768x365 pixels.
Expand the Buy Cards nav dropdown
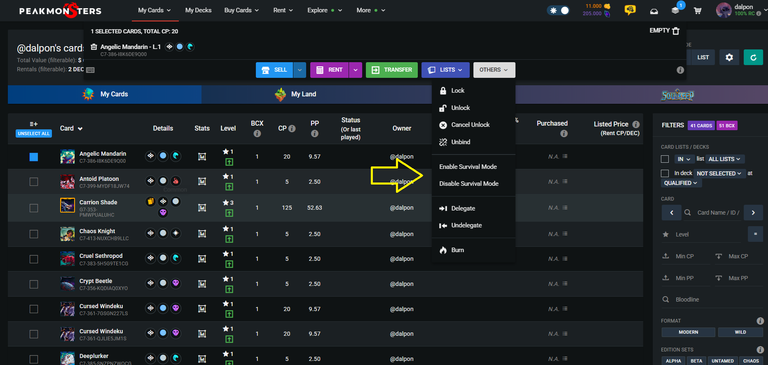(241, 10)
